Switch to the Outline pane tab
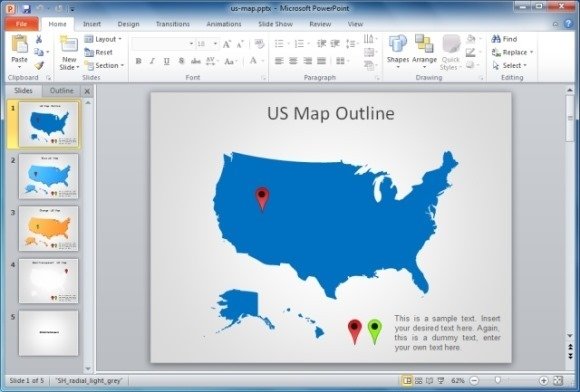Viewport: 580px width, 392px height. pos(61,91)
